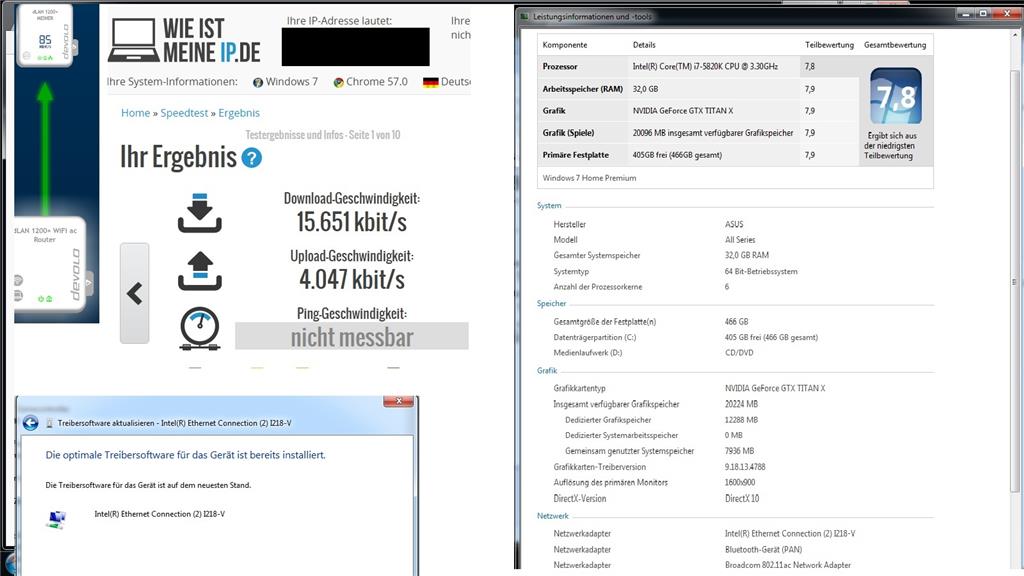Click the upload speed icon

(199, 270)
